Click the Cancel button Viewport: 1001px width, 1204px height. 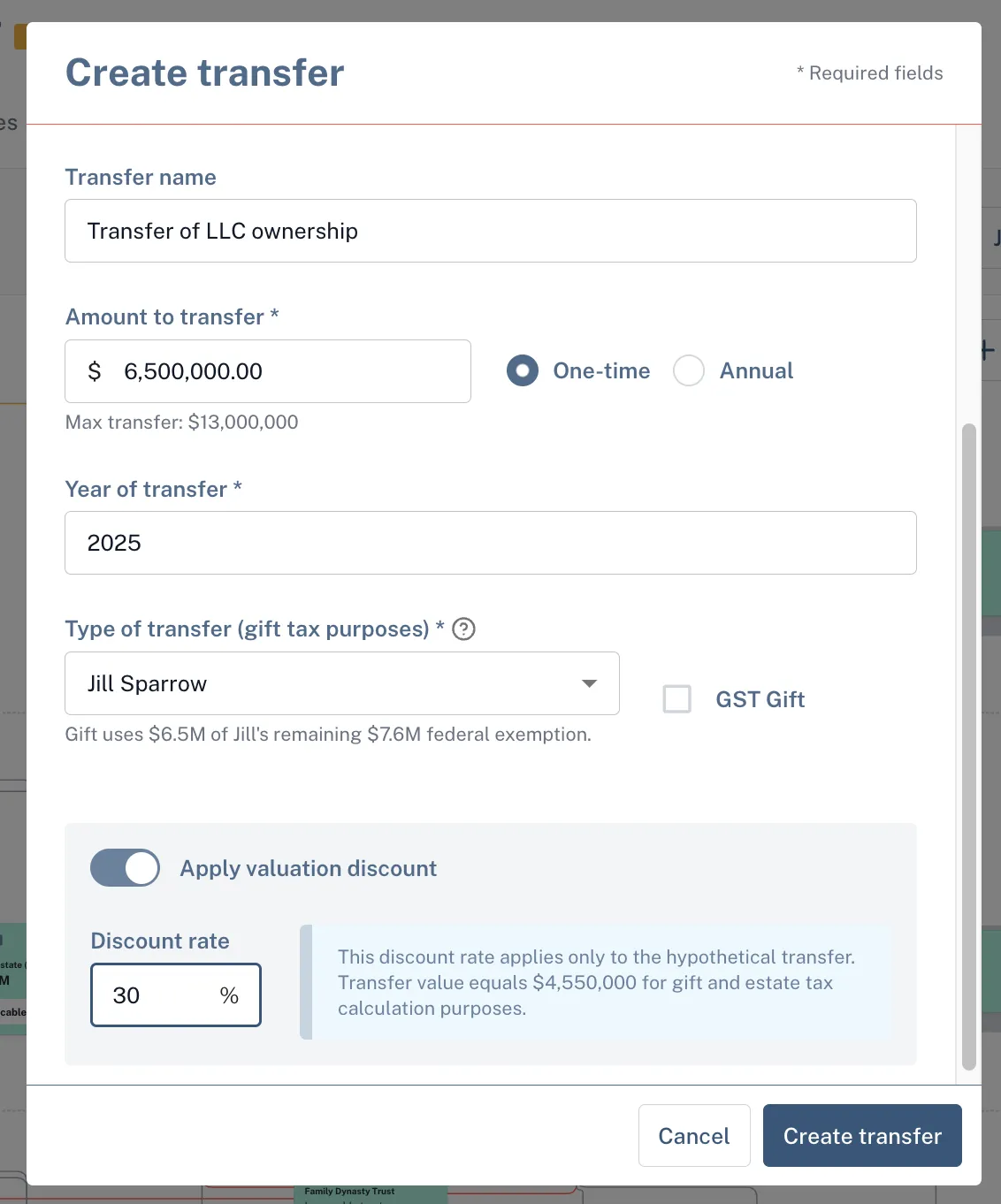(694, 1136)
